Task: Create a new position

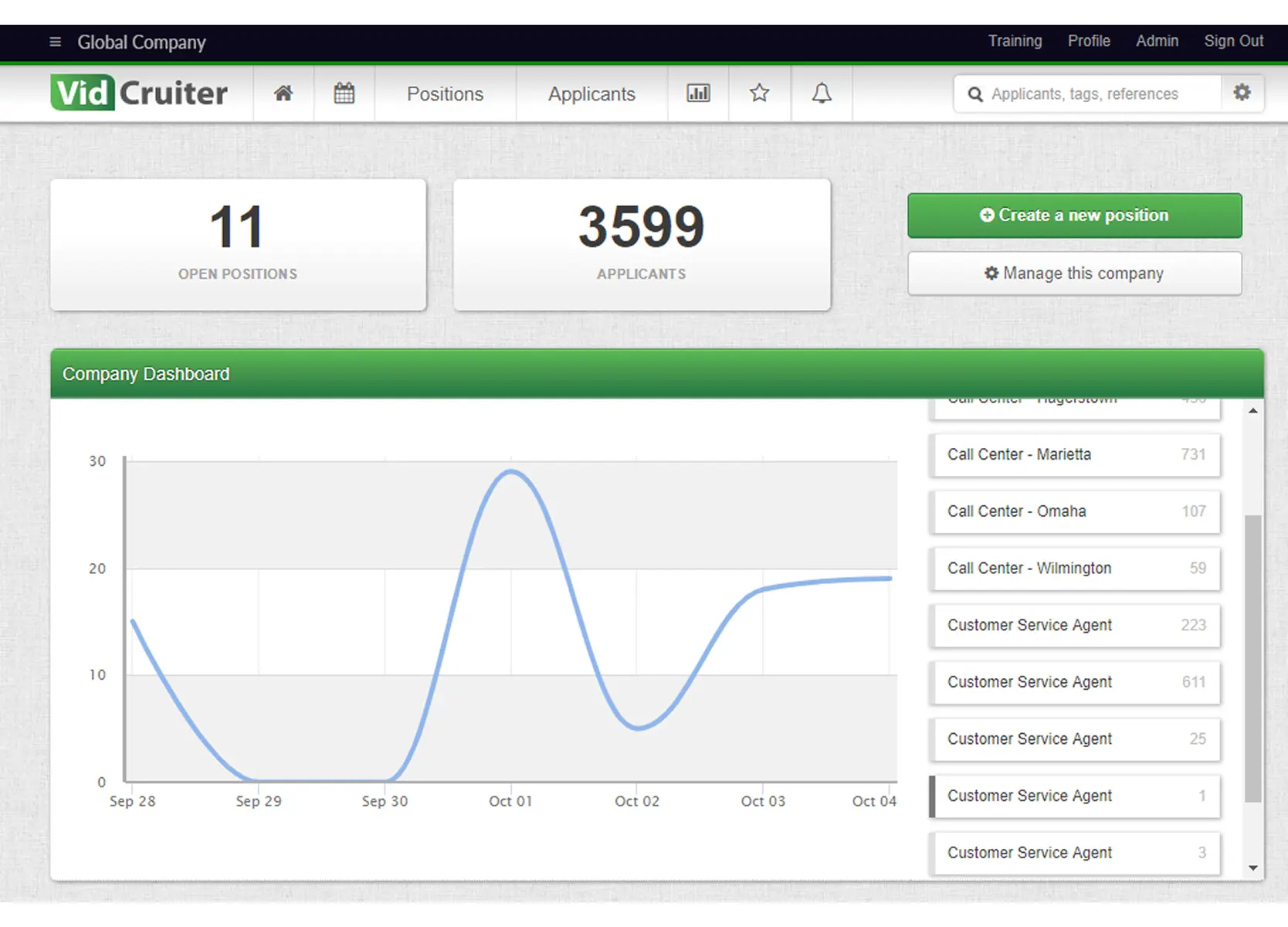Action: pos(1074,216)
